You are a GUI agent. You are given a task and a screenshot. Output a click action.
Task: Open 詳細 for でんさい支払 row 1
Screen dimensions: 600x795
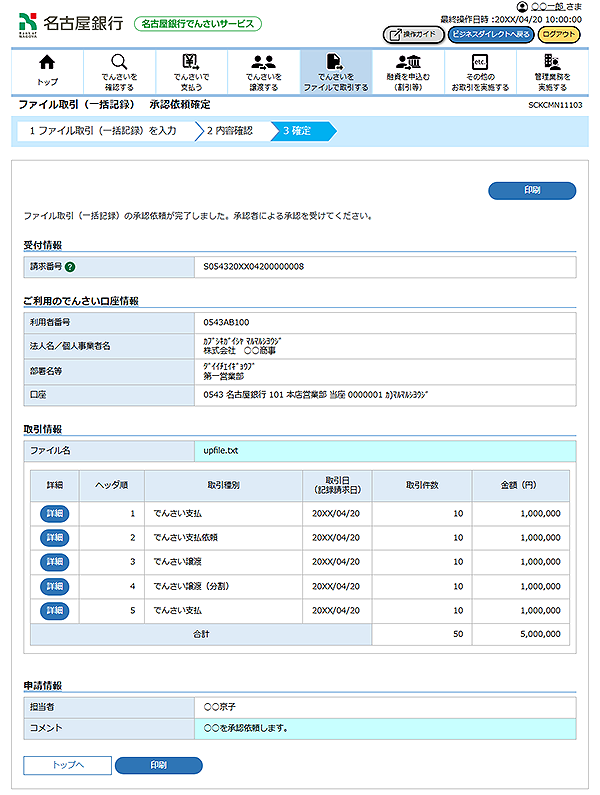coord(55,514)
